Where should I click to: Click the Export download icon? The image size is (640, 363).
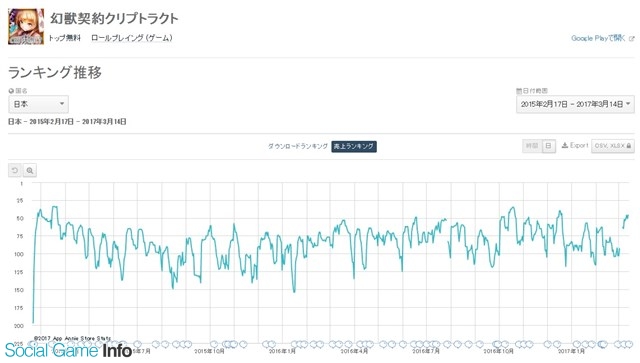click(565, 145)
